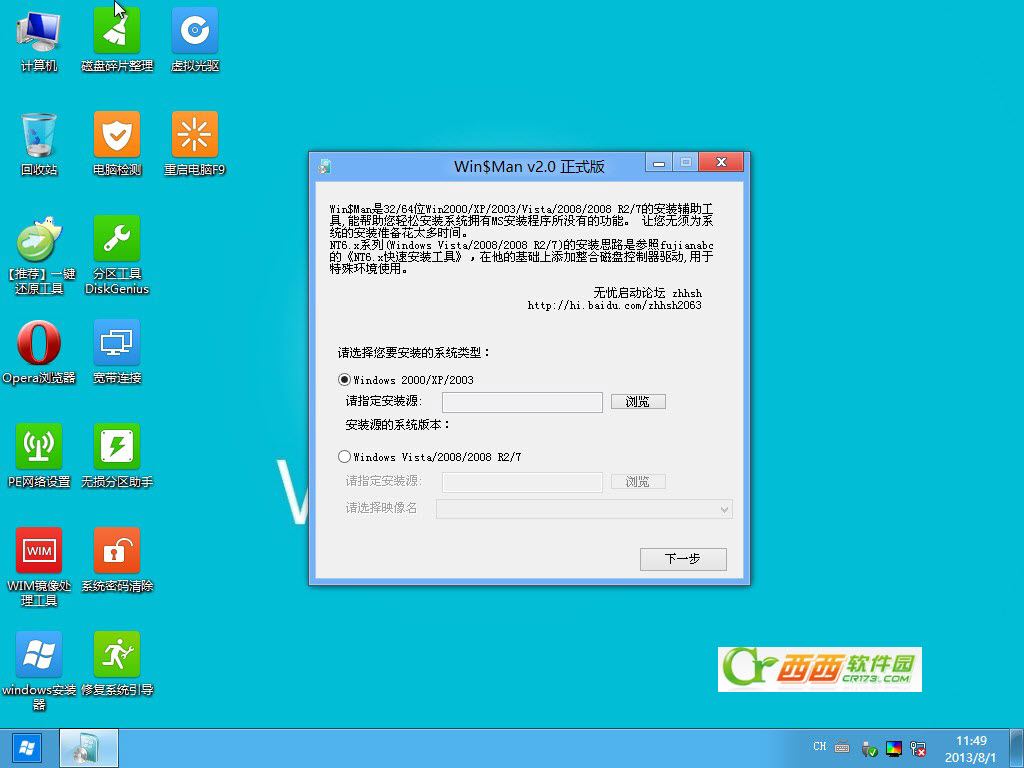Open the Opera浏览器 icon
Screen dimensions: 1024x768
[39, 352]
